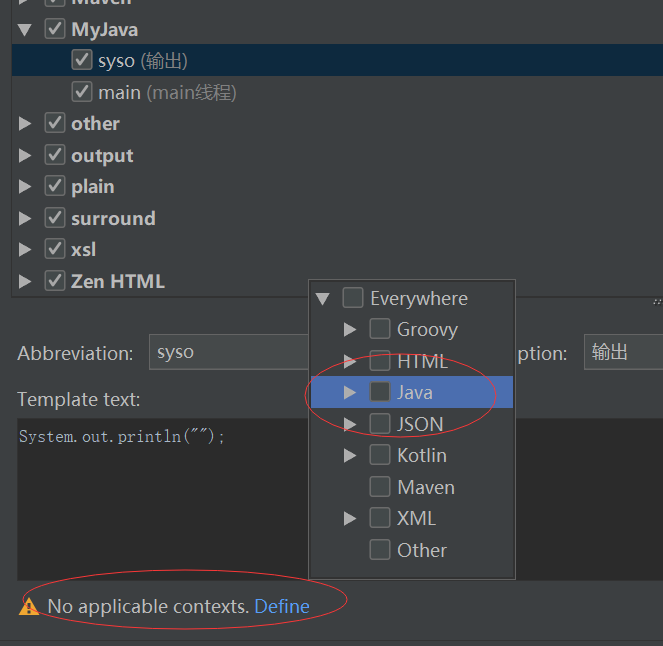The width and height of the screenshot is (663, 646).
Task: Select the main (main线程) template item
Action: (166, 92)
